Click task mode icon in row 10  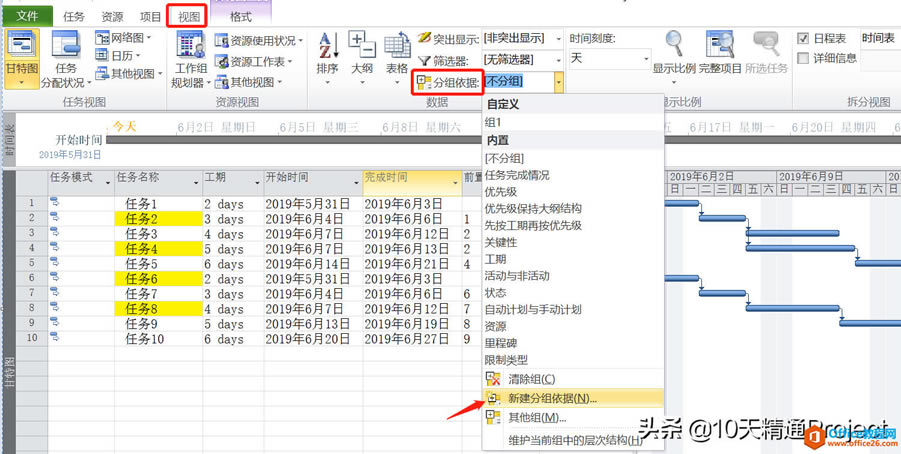pyautogui.click(x=55, y=337)
